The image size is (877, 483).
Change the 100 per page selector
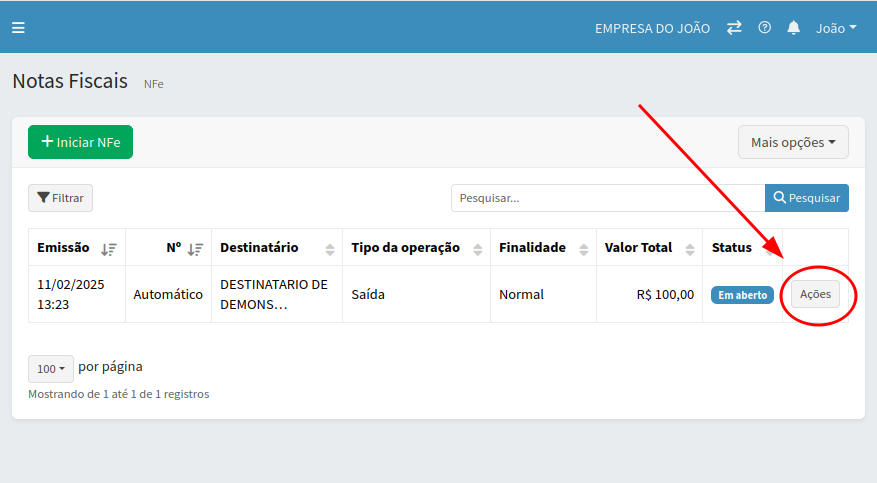(50, 368)
